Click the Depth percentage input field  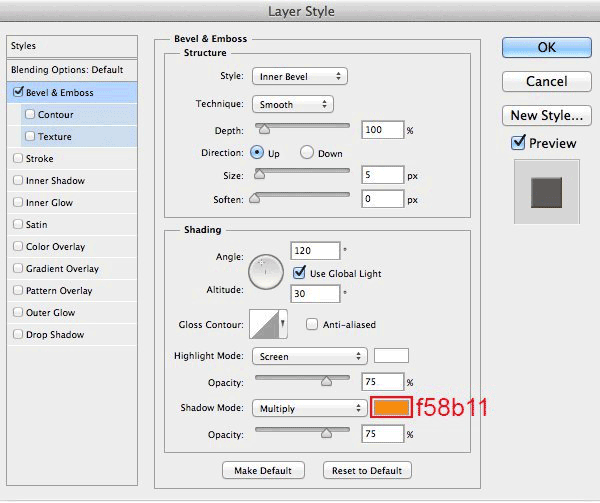[382, 130]
